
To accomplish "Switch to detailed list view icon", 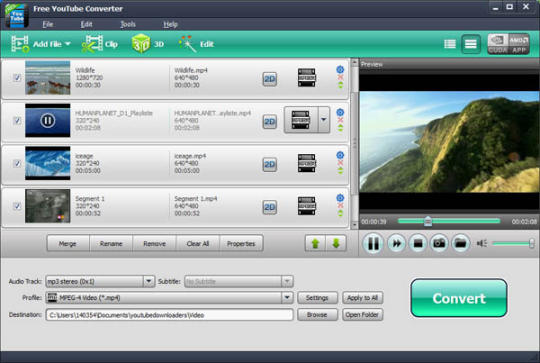I will pyautogui.click(x=450, y=44).
